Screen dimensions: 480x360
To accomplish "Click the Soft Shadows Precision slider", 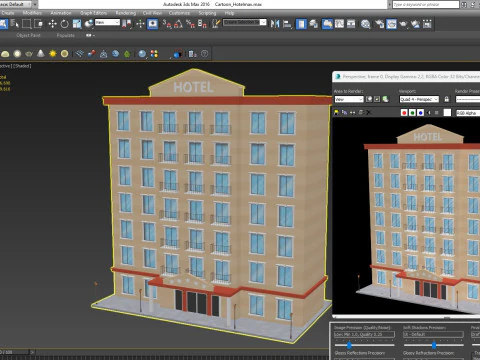I will pos(433,345).
